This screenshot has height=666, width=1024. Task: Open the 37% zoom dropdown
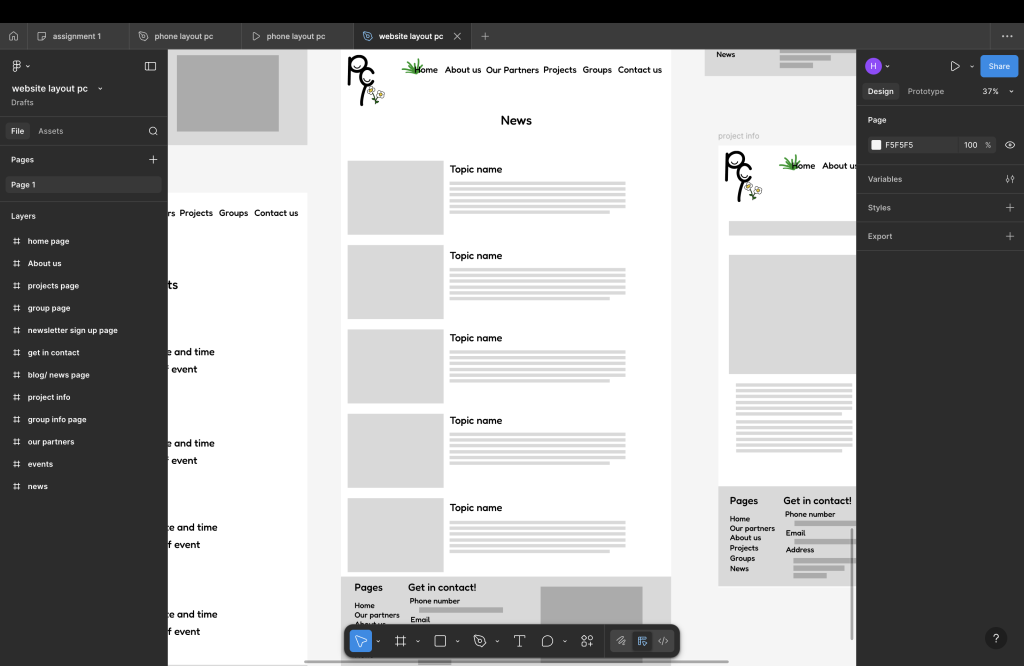(996, 91)
